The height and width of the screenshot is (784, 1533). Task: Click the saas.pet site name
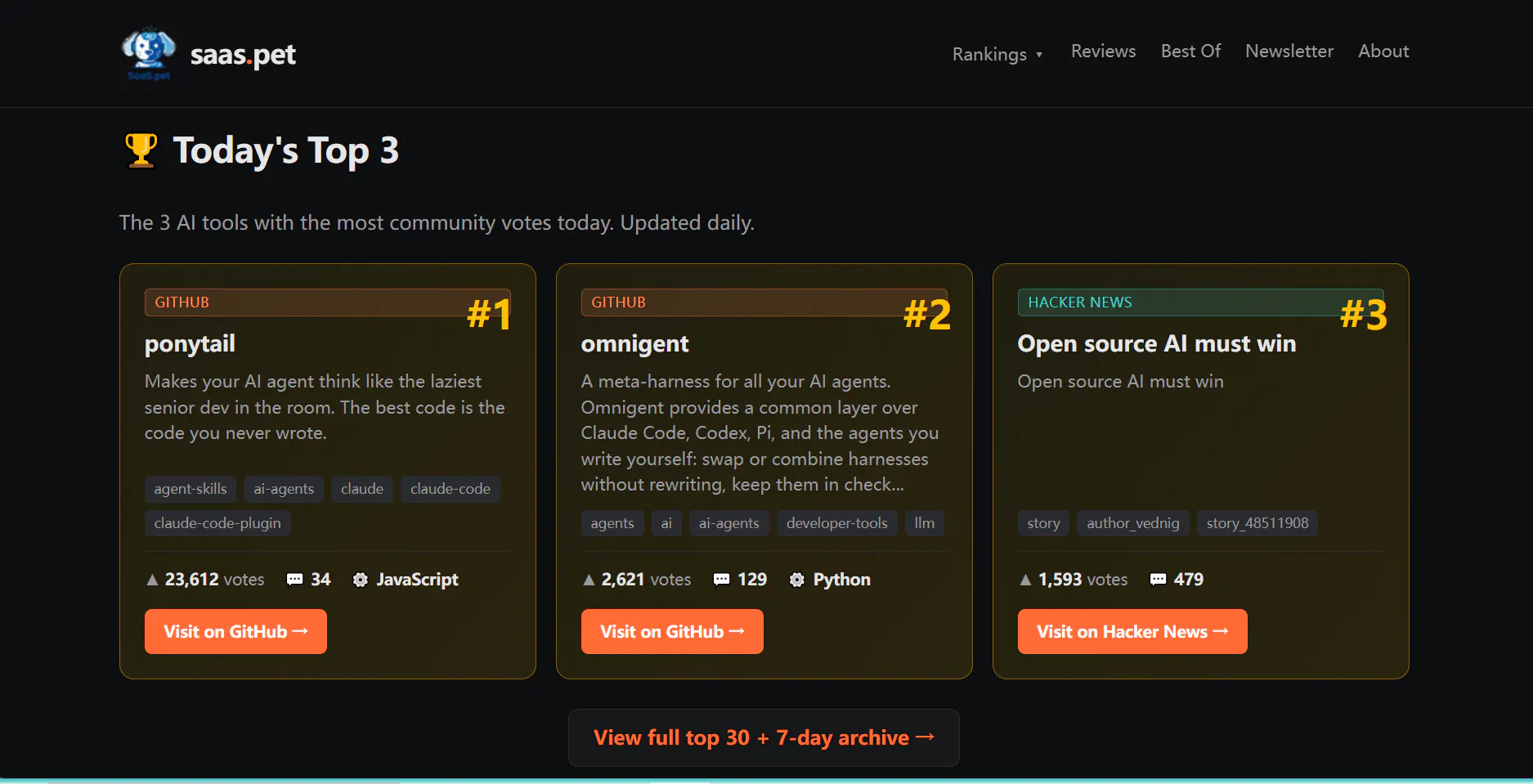coord(243,55)
